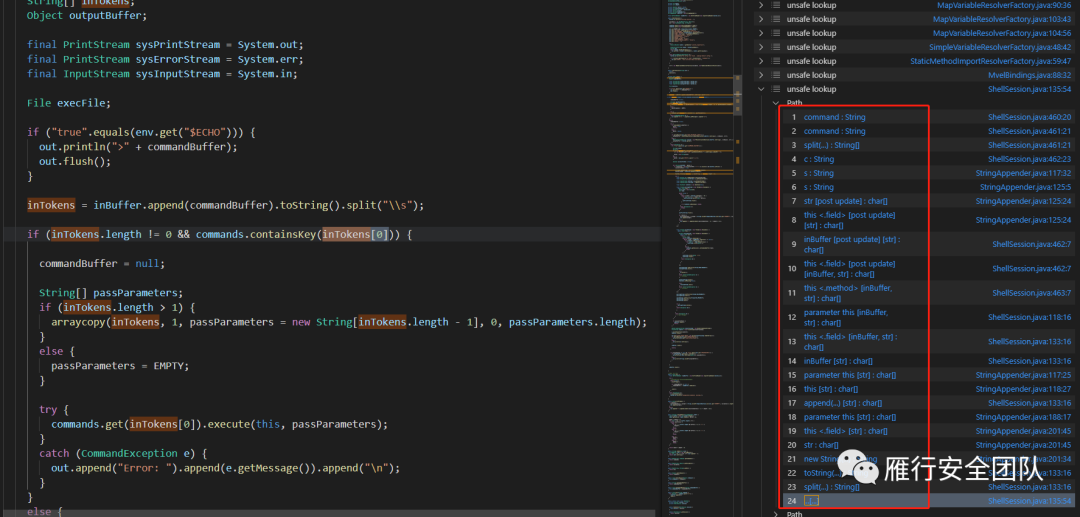Screen dimensions: 1080x517
Task: Expand result row MapVariableResolverFactory.java:103:43
Action: tap(760, 19)
